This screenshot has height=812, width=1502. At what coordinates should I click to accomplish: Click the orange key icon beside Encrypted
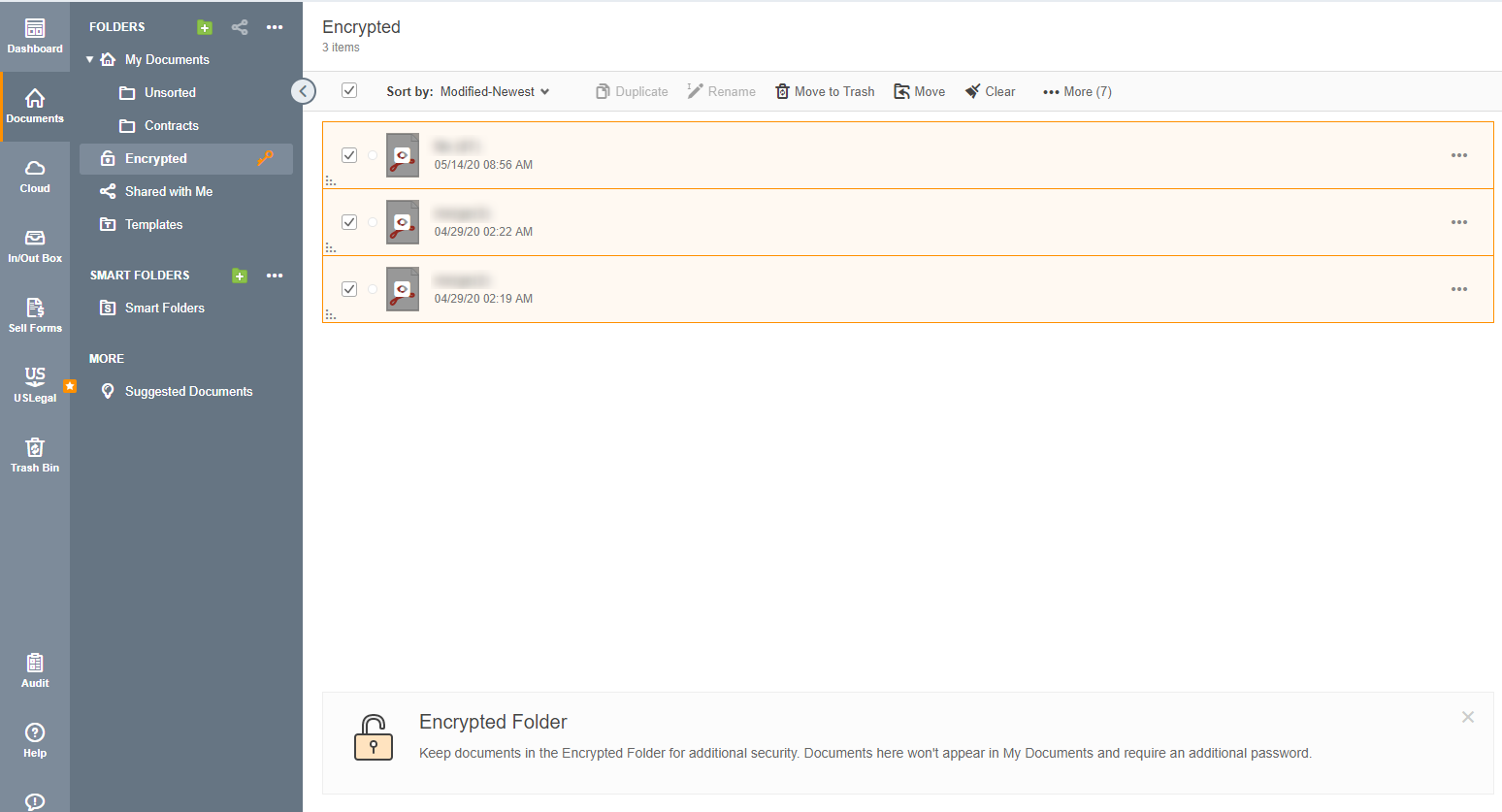[265, 158]
